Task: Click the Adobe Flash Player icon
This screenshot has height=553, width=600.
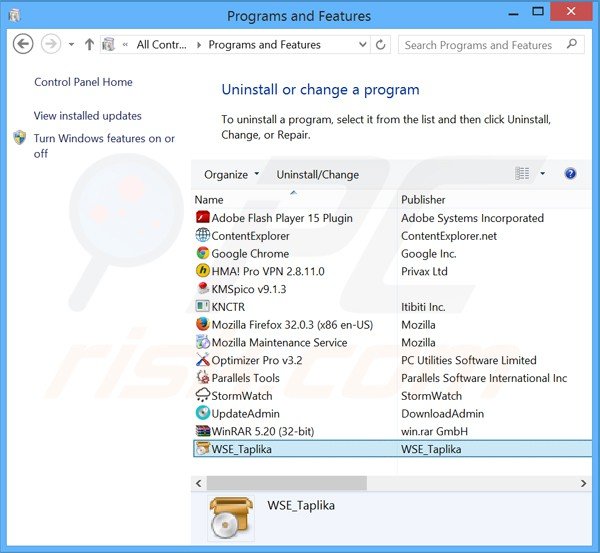Action: point(203,217)
